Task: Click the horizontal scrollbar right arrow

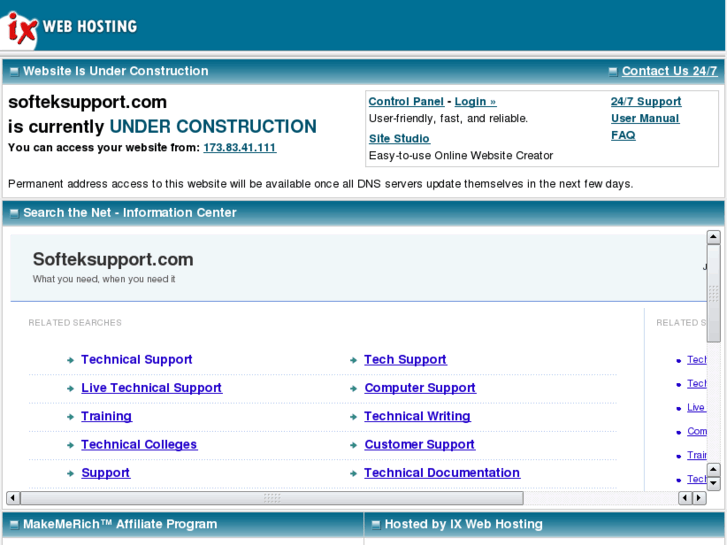Action: tap(699, 498)
